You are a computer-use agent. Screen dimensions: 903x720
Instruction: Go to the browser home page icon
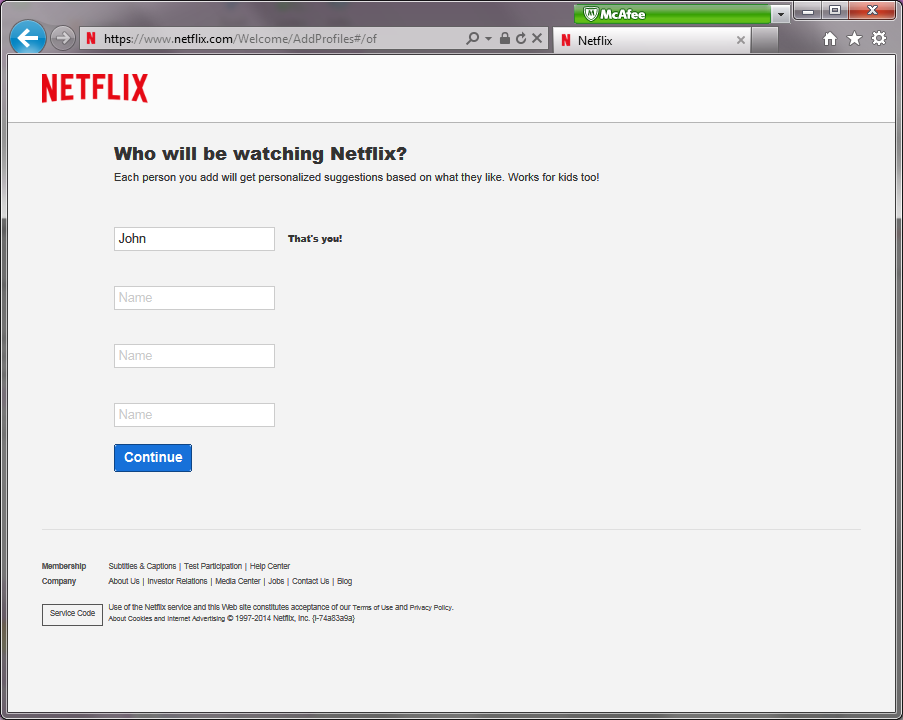tap(830, 39)
